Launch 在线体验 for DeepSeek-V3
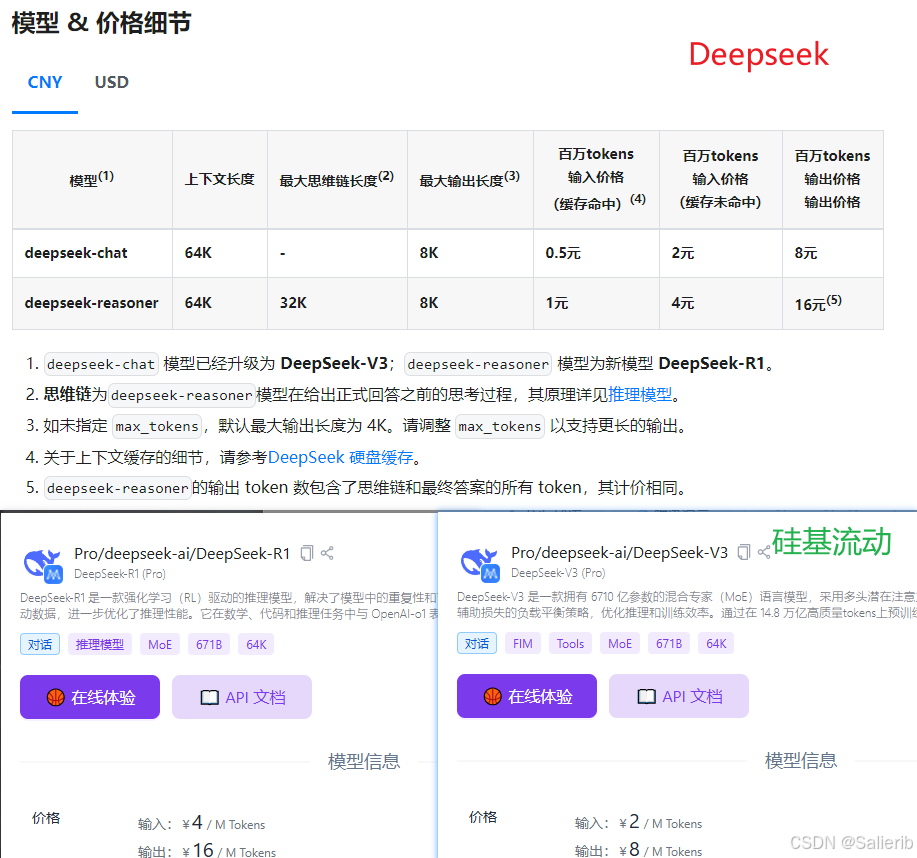 [527, 696]
